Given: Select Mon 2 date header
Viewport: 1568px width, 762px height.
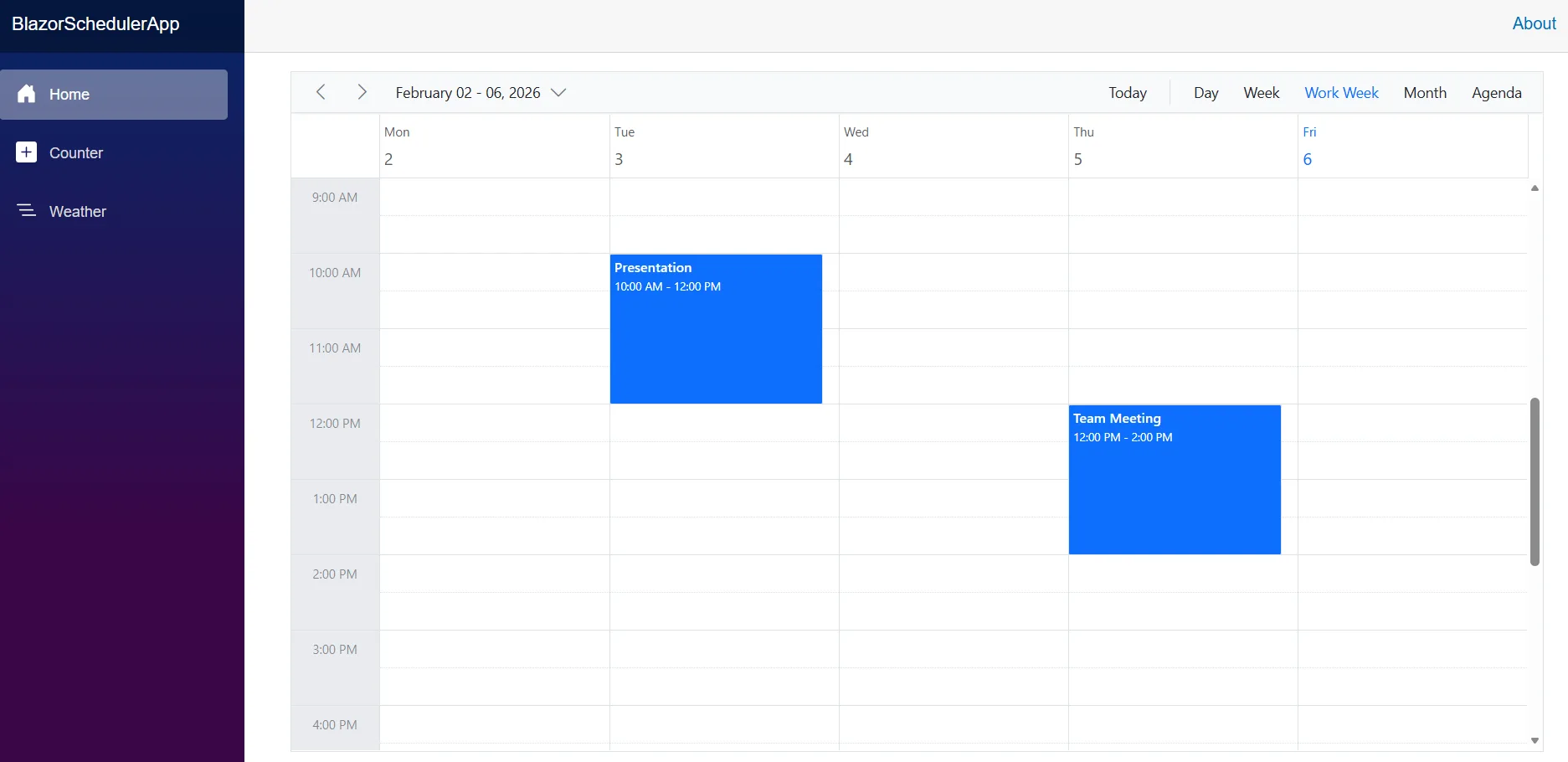Looking at the screenshot, I should click(x=494, y=146).
